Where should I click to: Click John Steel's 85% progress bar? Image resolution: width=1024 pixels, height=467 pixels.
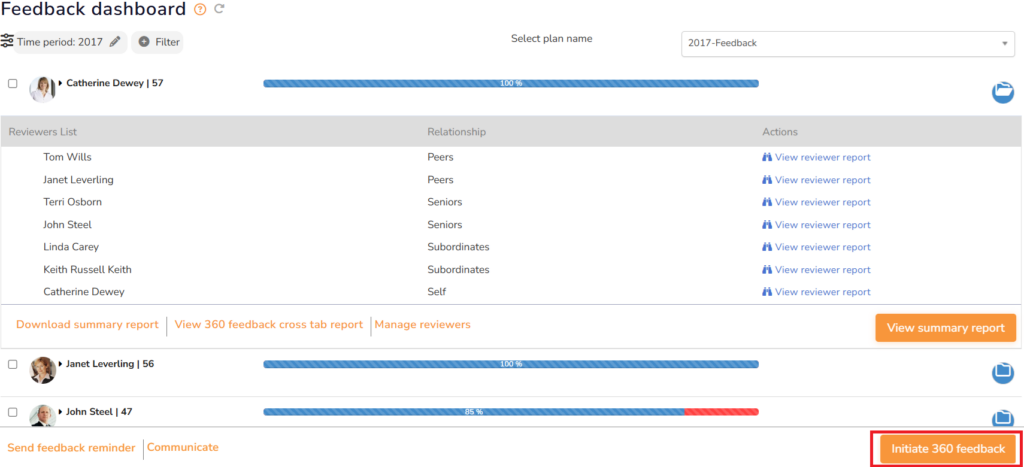(x=510, y=412)
